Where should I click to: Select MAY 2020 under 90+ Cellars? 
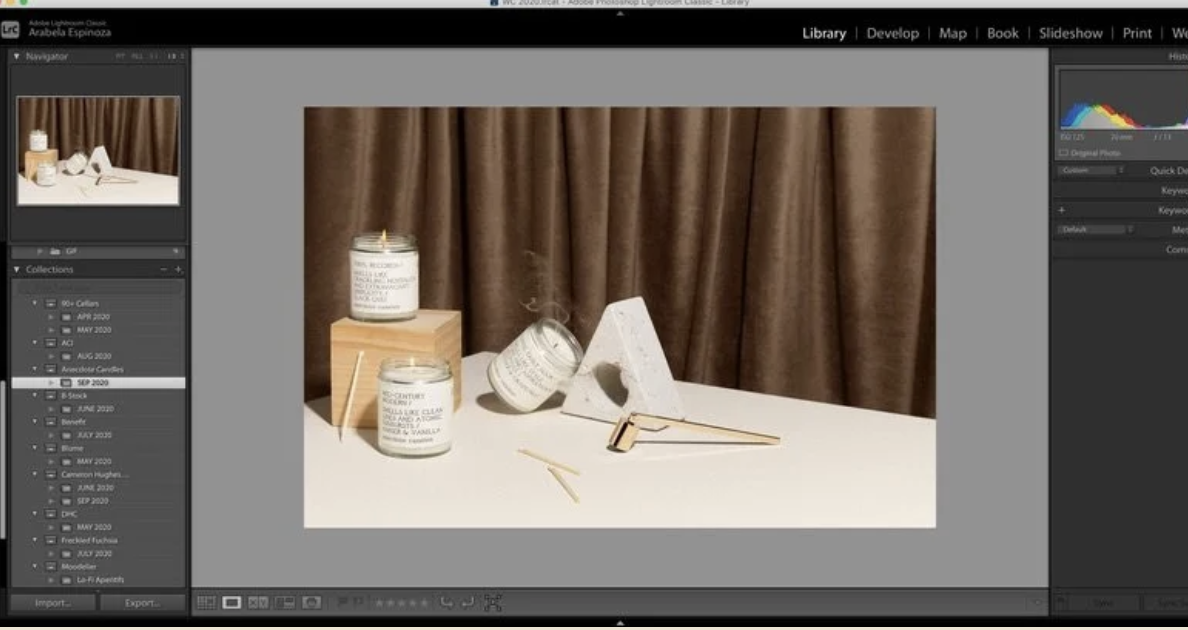tap(94, 330)
